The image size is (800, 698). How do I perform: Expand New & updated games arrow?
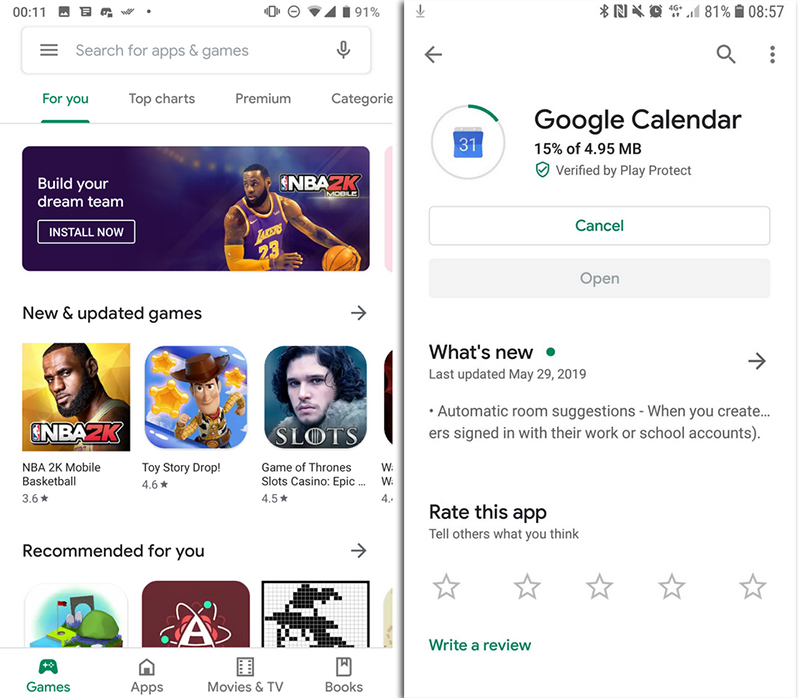(x=359, y=313)
